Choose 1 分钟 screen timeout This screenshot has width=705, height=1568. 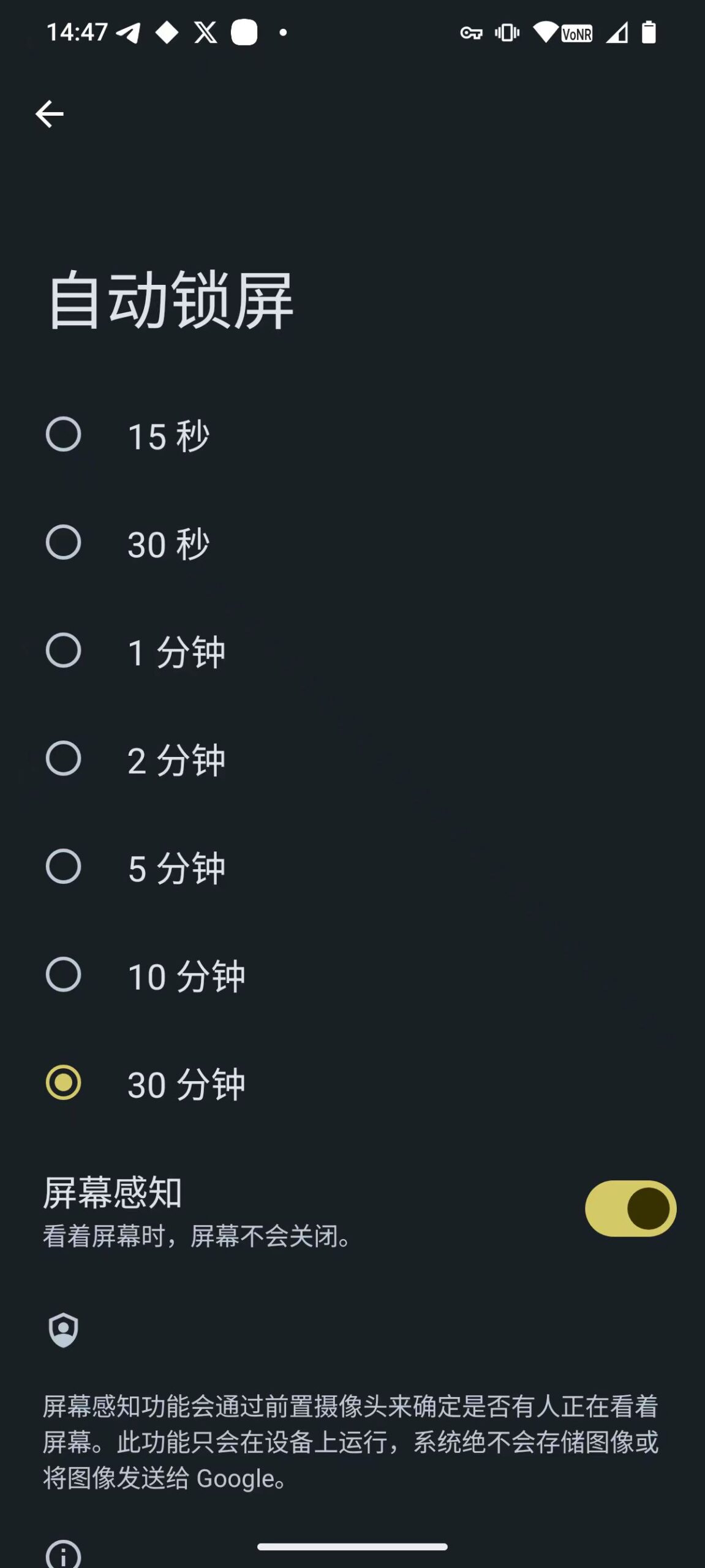pos(64,650)
